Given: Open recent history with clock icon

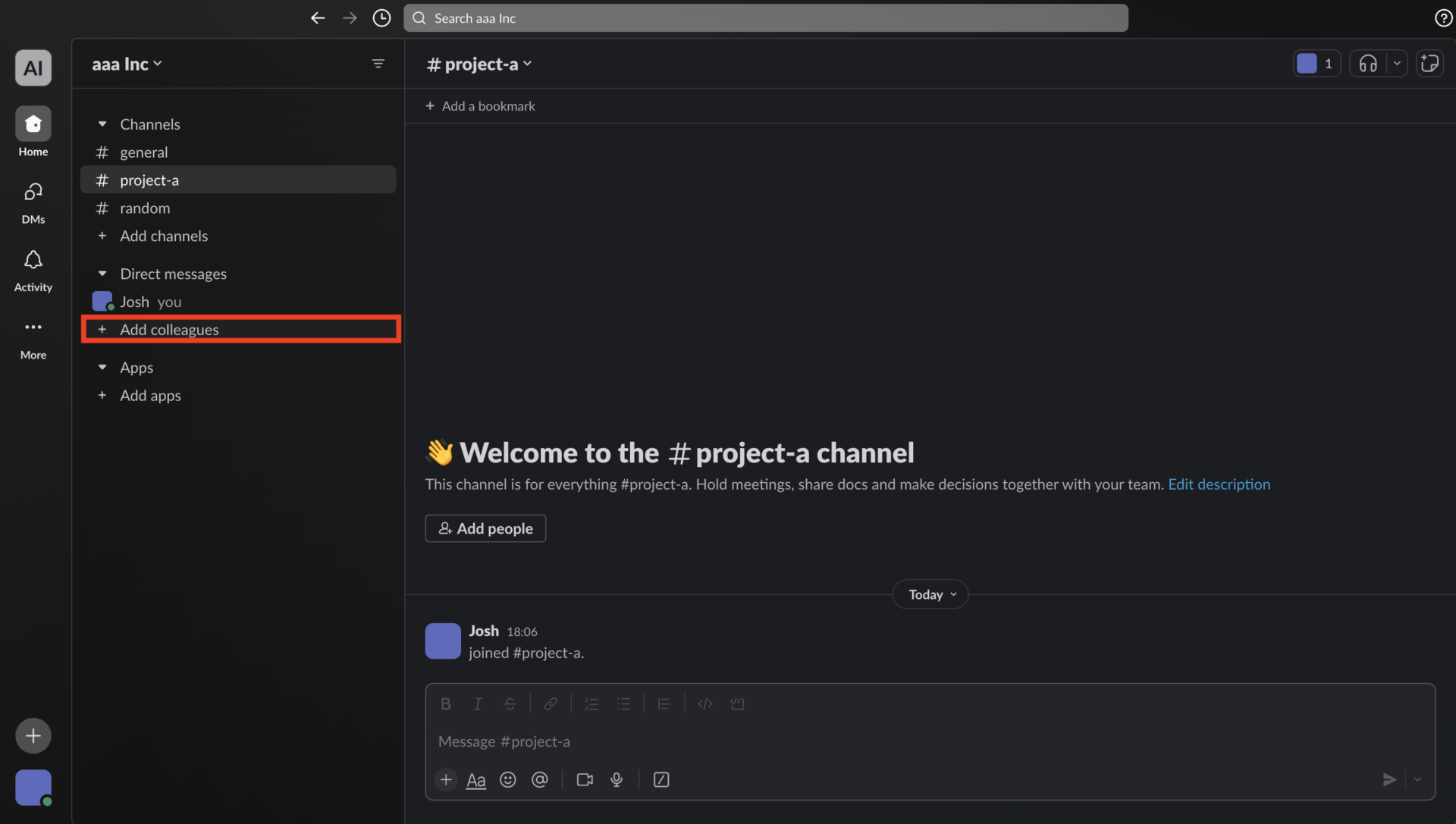Looking at the screenshot, I should click(381, 17).
